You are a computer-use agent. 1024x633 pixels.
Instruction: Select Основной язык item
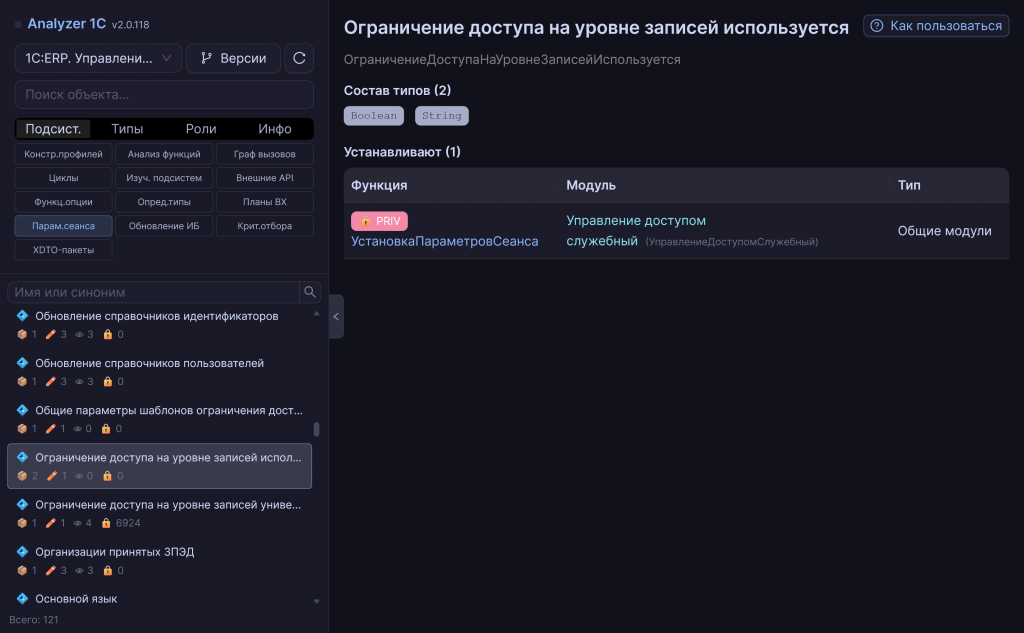pos(159,599)
